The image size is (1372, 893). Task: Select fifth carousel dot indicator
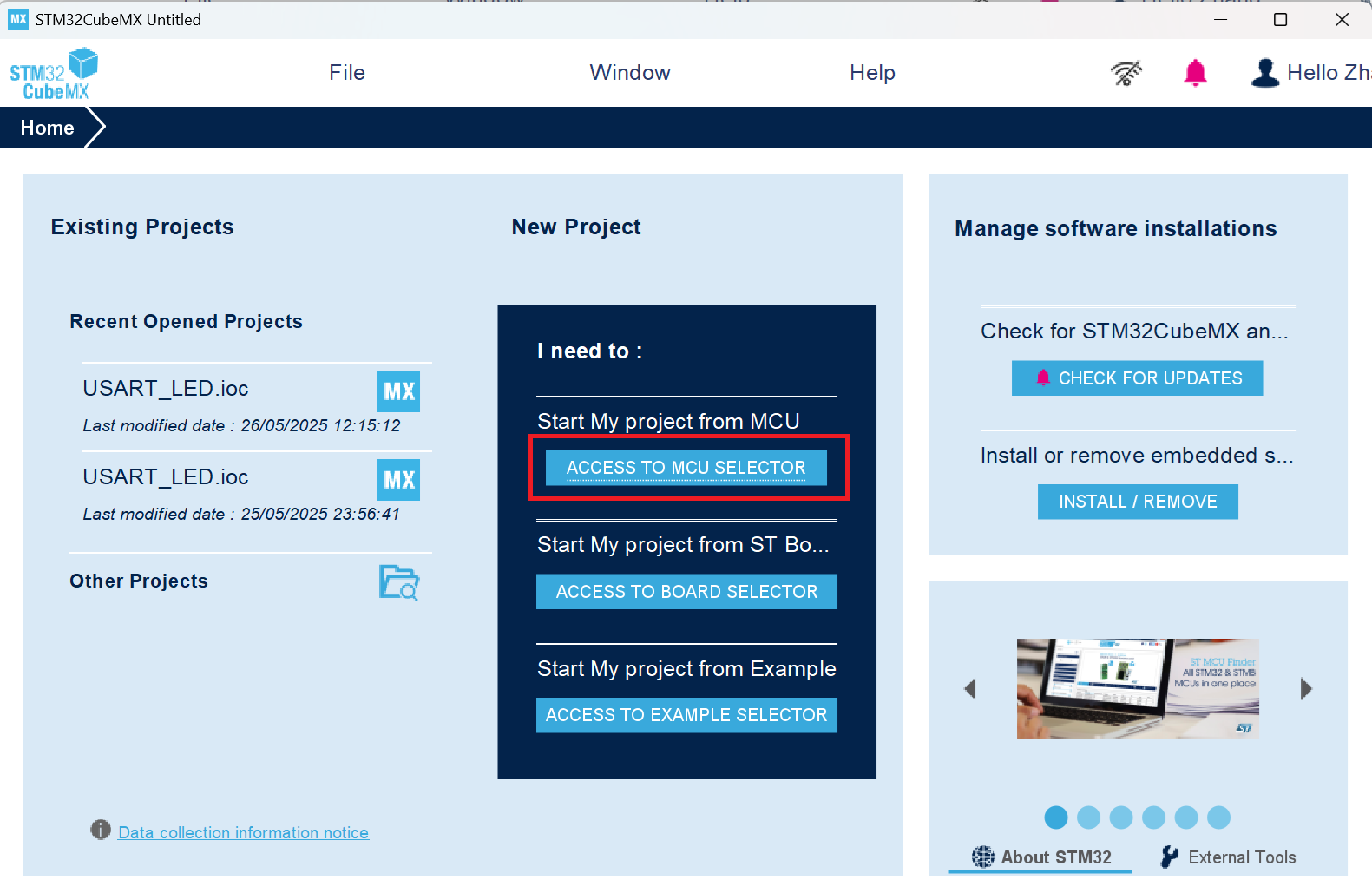pyautogui.click(x=1186, y=817)
